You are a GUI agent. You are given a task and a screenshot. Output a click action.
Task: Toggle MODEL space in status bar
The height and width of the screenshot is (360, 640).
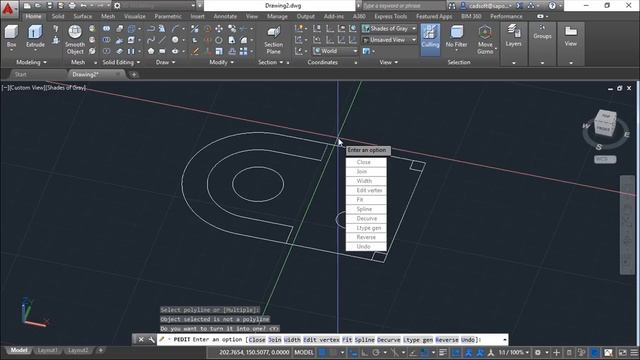(x=304, y=353)
